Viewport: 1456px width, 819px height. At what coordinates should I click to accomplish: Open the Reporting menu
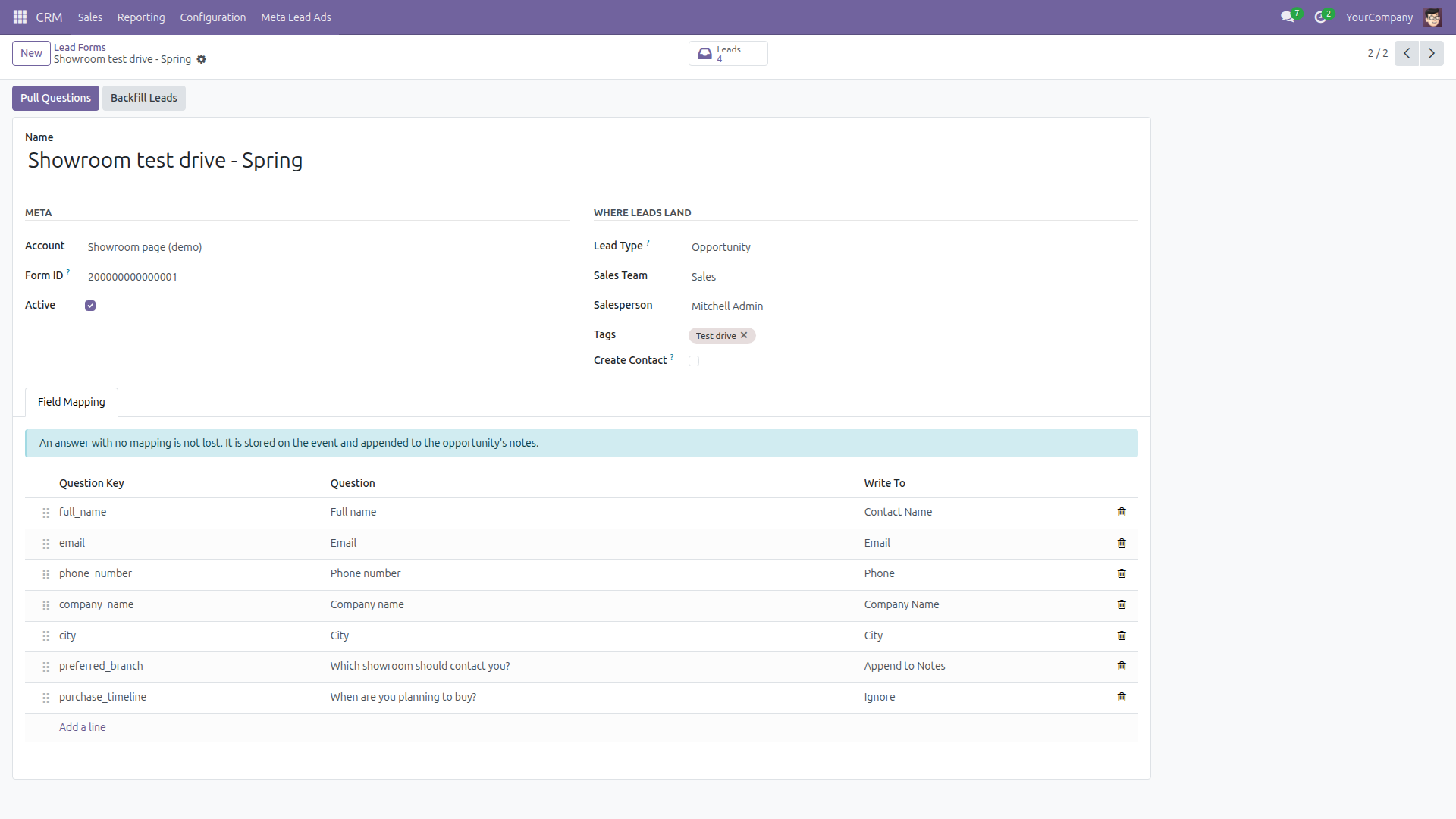(x=141, y=17)
